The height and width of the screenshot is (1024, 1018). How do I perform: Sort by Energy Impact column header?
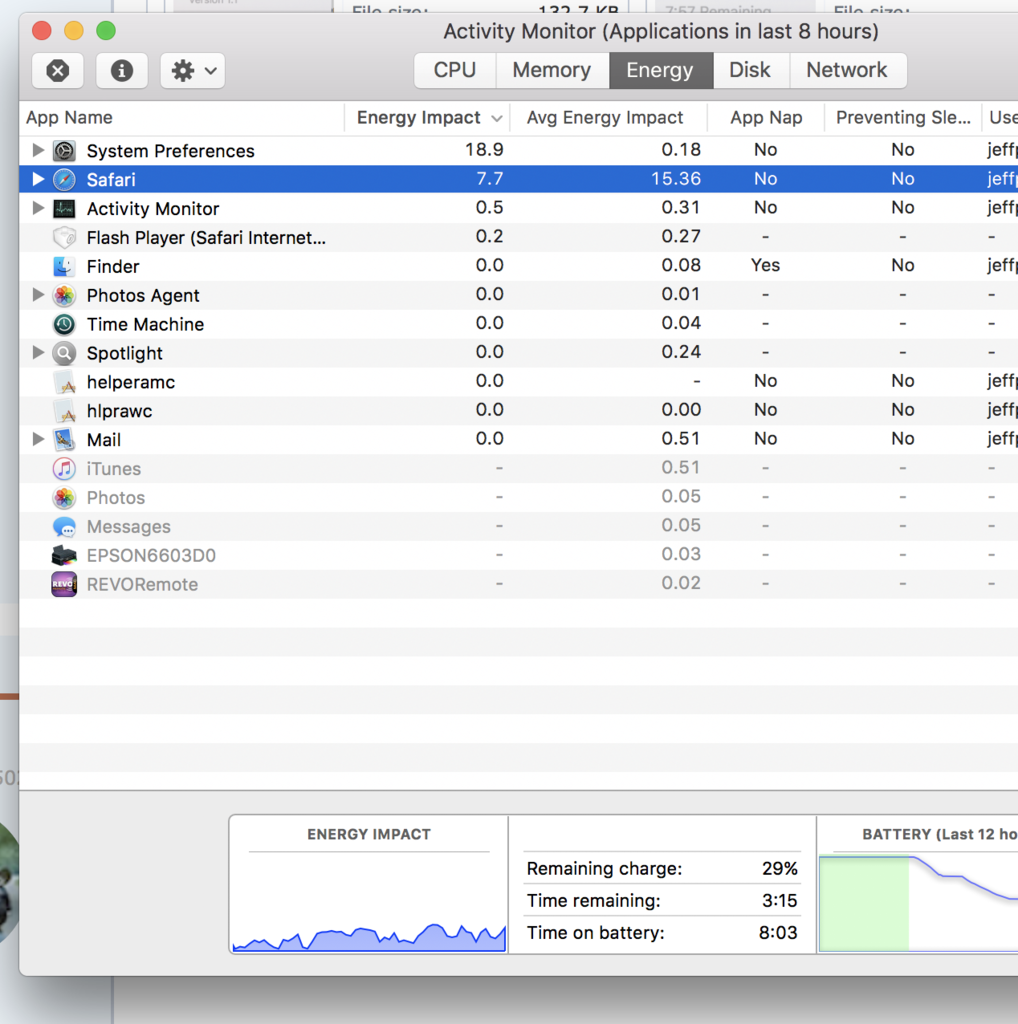(428, 118)
